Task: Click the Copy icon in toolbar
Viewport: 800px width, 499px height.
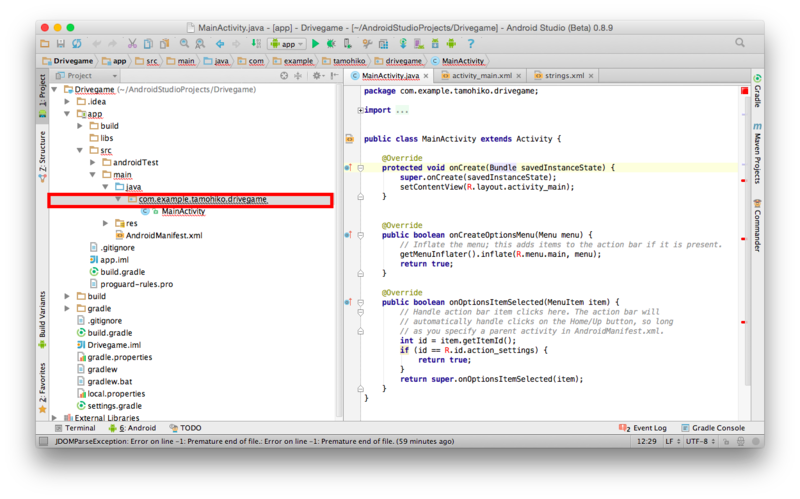Action: click(x=148, y=44)
